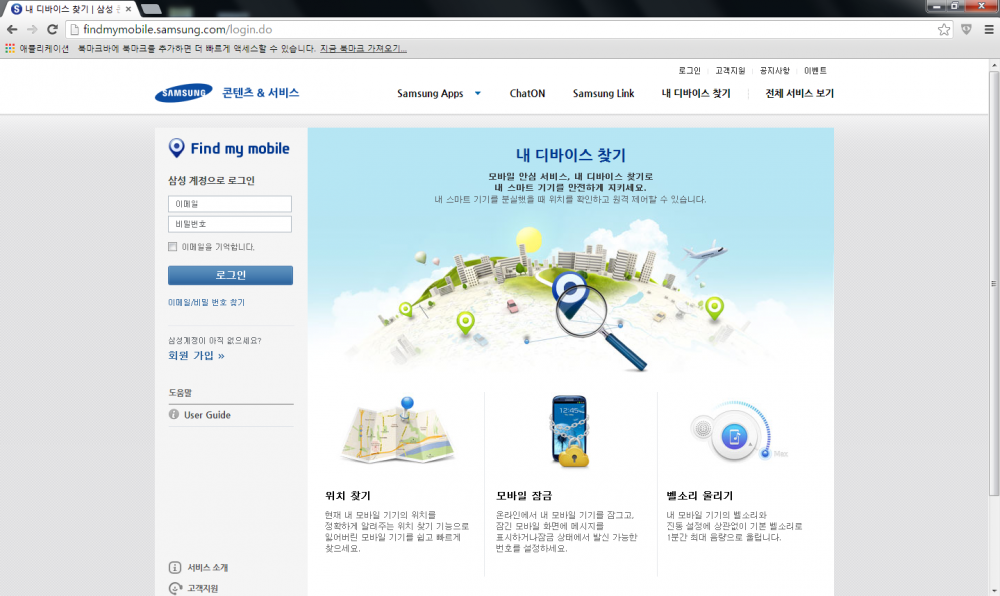Open the Chrome hamburger menu
The image size is (1000, 596).
click(986, 29)
